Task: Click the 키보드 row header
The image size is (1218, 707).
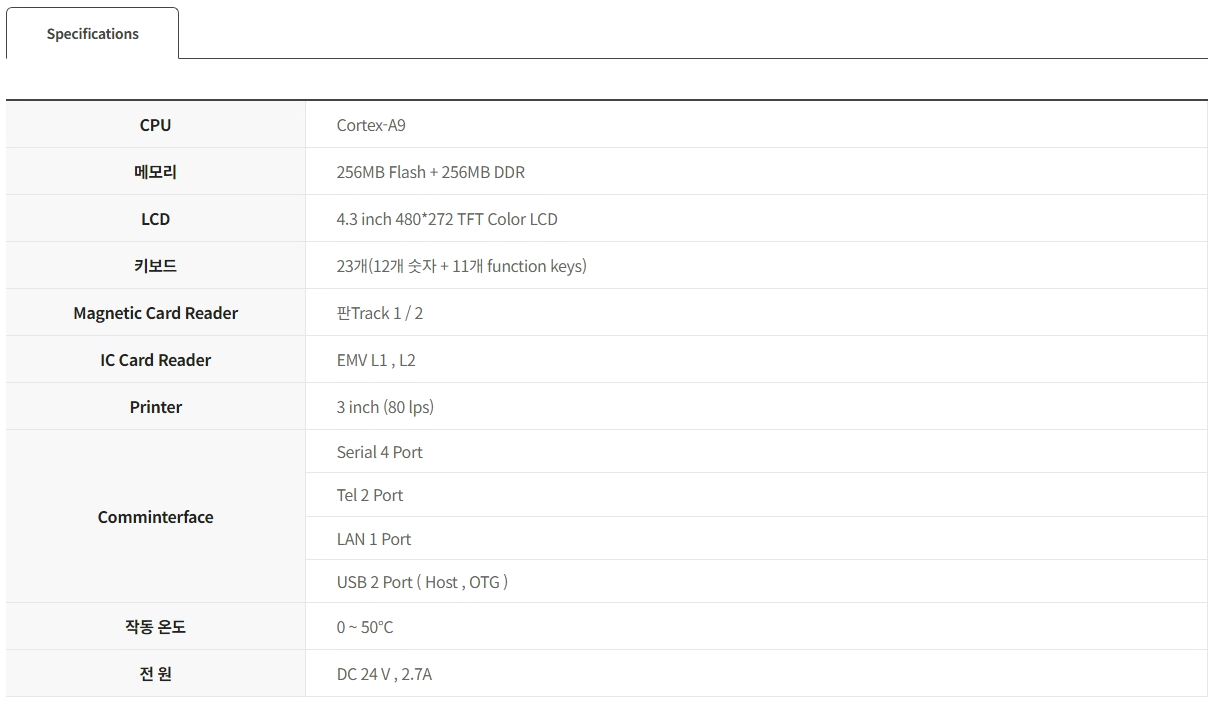Action: (x=155, y=266)
